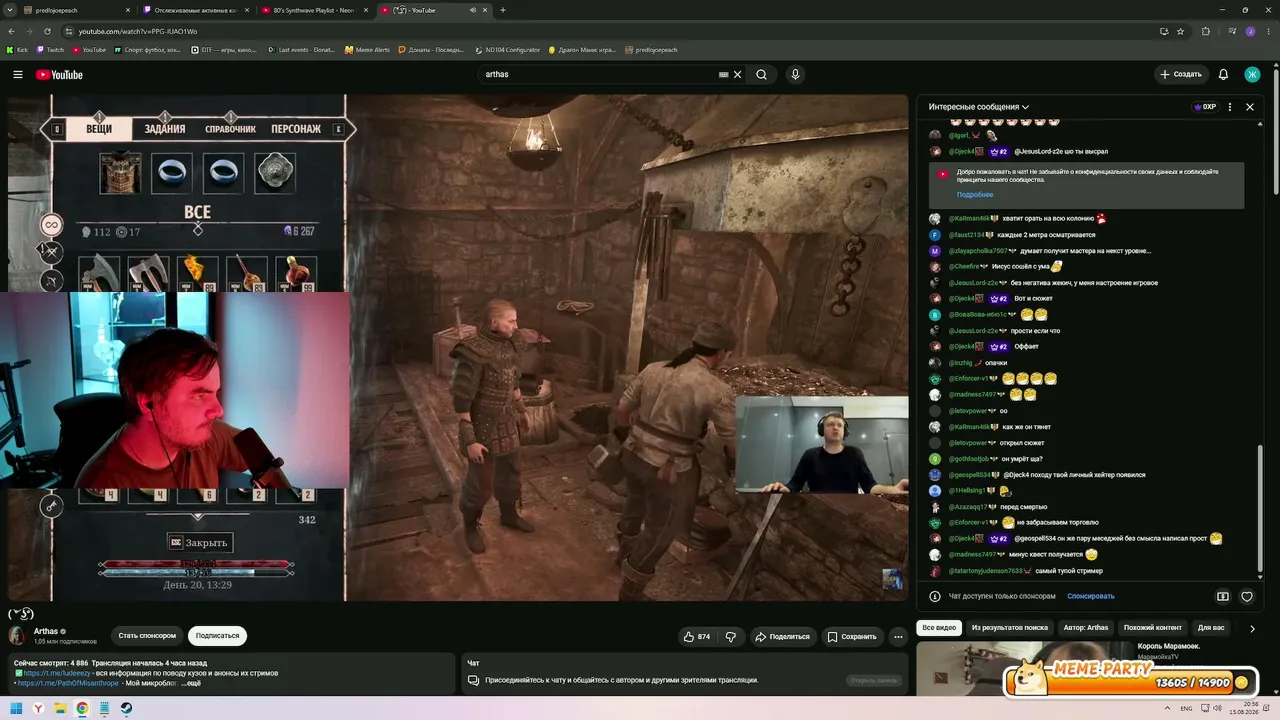Click the search magnifier button
This screenshot has height=720, width=1280.
coord(762,75)
